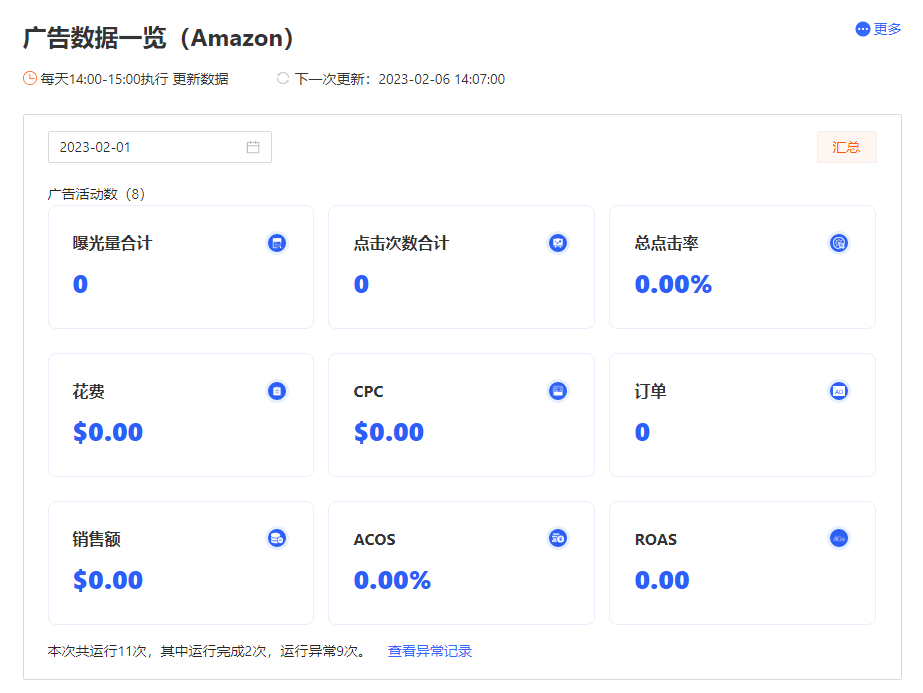The height and width of the screenshot is (693, 923).
Task: Click the ROAS card icon
Action: click(838, 538)
